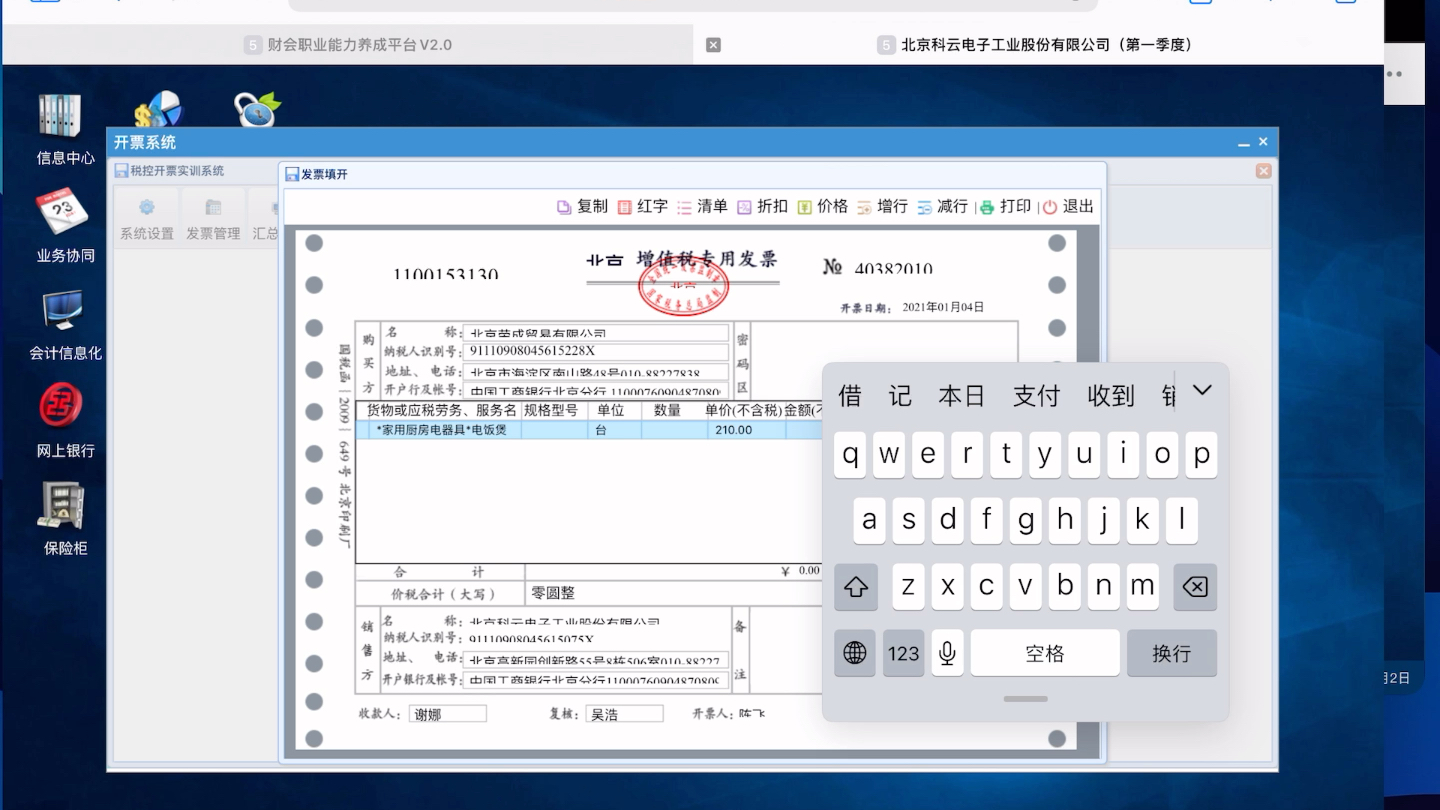Tap the keyboard shift key
The height and width of the screenshot is (810, 1440).
[856, 587]
